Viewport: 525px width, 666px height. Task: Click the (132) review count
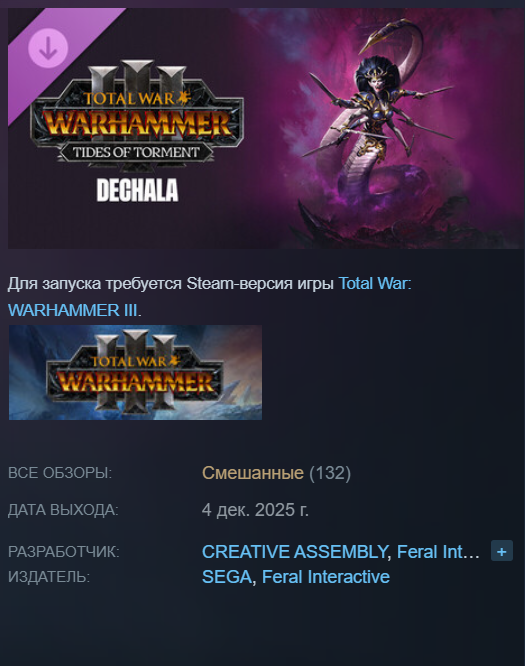click(x=330, y=473)
